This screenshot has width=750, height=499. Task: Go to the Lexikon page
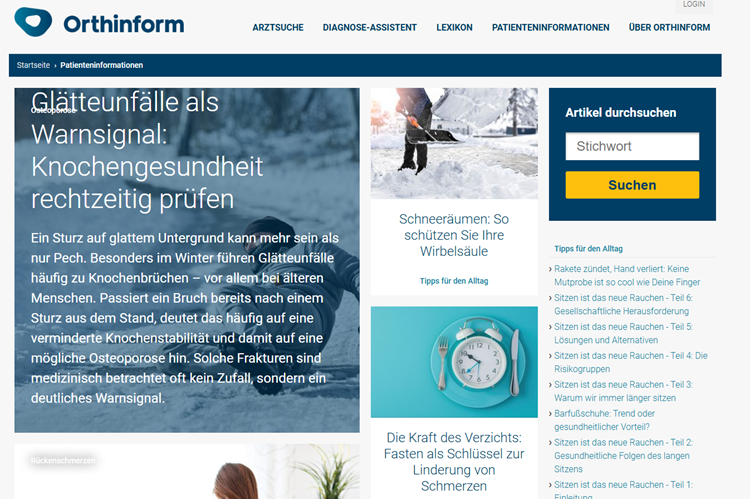point(454,28)
